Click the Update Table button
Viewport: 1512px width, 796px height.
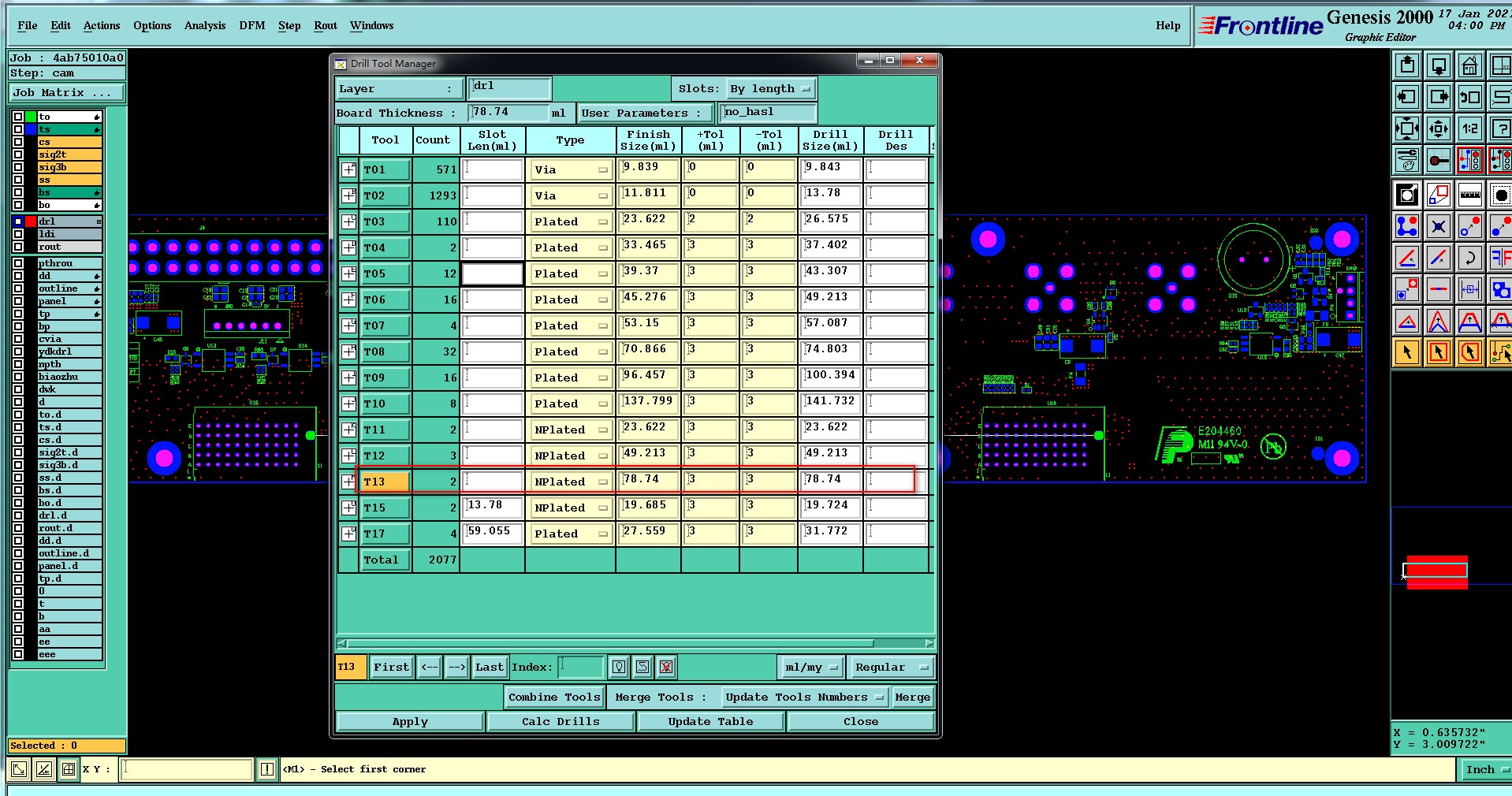(x=710, y=721)
